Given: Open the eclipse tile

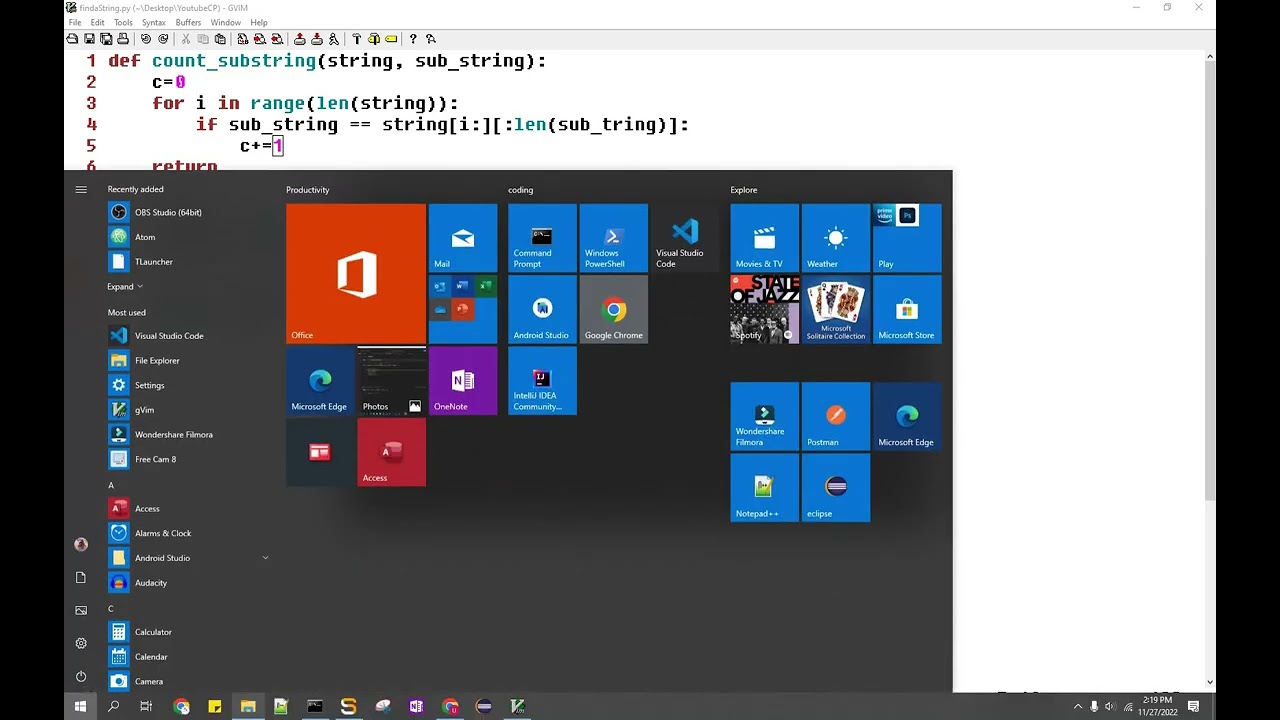Looking at the screenshot, I should tap(836, 488).
